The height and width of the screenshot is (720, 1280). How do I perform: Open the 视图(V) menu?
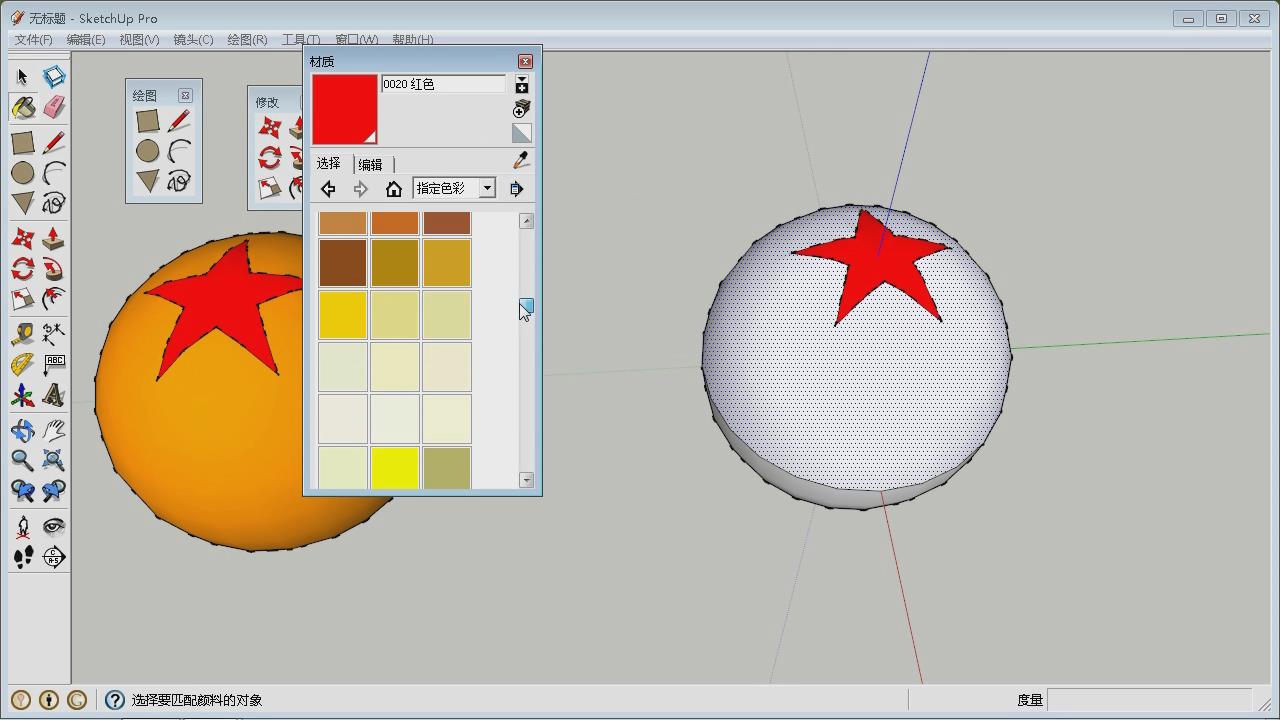139,40
